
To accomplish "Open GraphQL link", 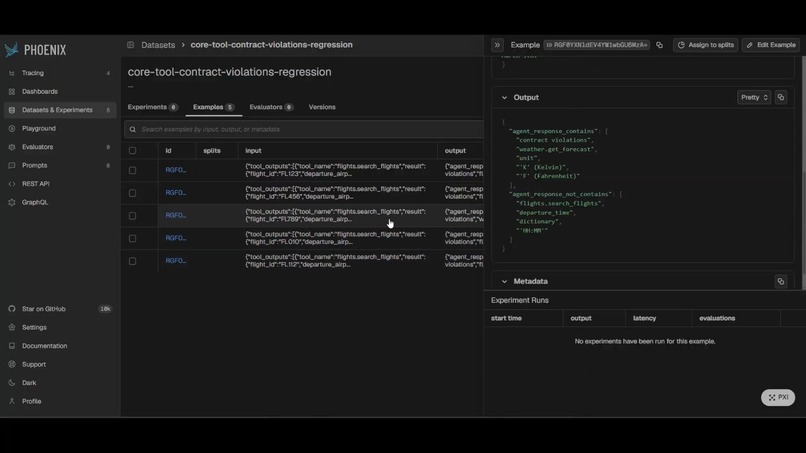I will pyautogui.click(x=34, y=202).
